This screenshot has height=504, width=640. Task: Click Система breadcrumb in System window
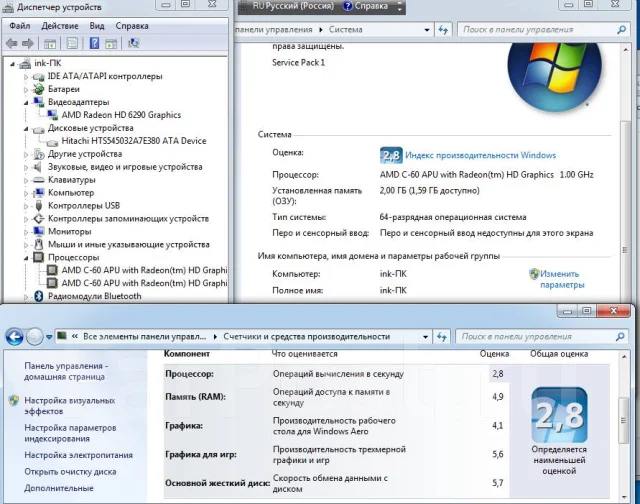(346, 30)
